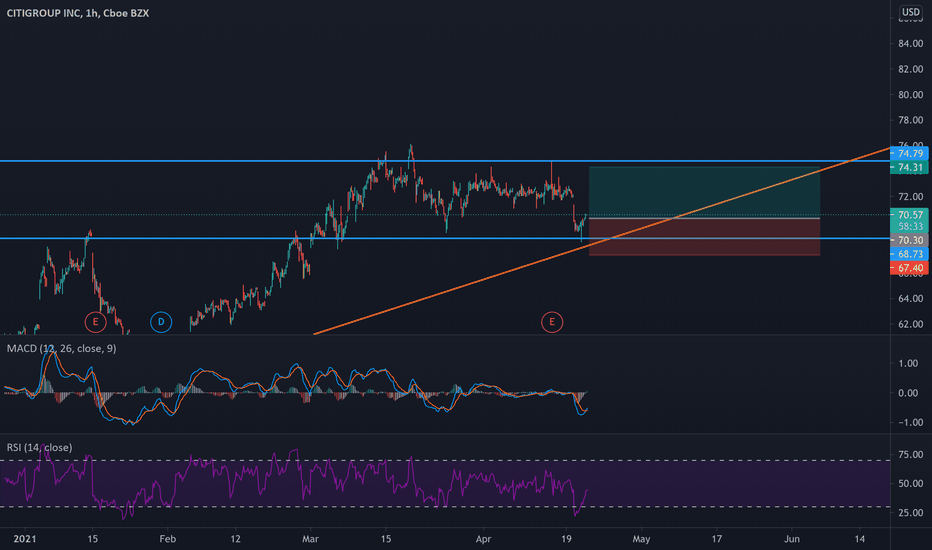Select the MACD (12, 26, close, 9) label

[61, 348]
